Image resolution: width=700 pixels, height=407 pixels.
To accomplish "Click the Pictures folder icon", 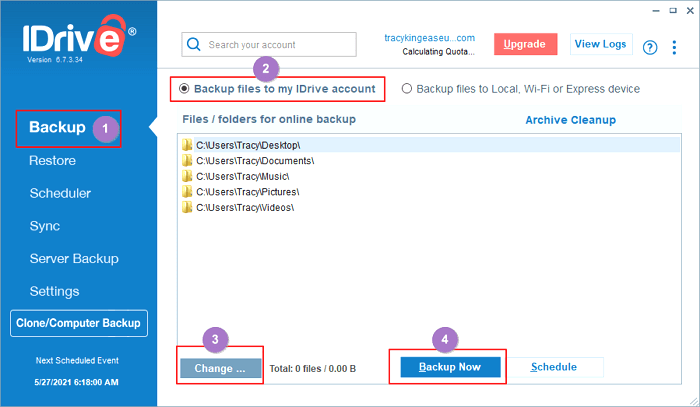I will pyautogui.click(x=187, y=191).
